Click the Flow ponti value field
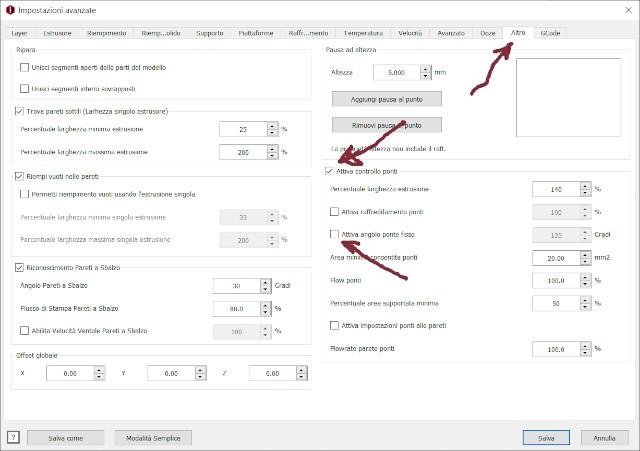The width and height of the screenshot is (640, 451). pos(556,281)
